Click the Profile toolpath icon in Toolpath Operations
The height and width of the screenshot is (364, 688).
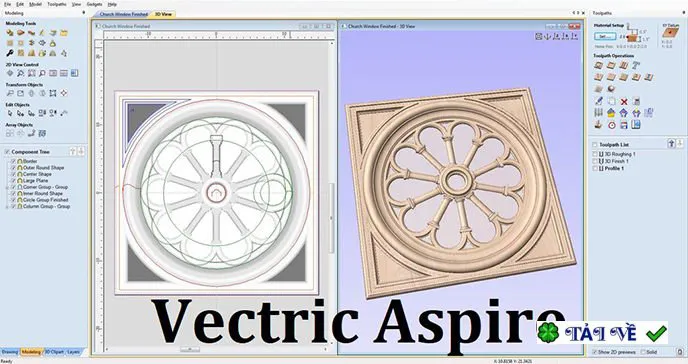point(598,65)
